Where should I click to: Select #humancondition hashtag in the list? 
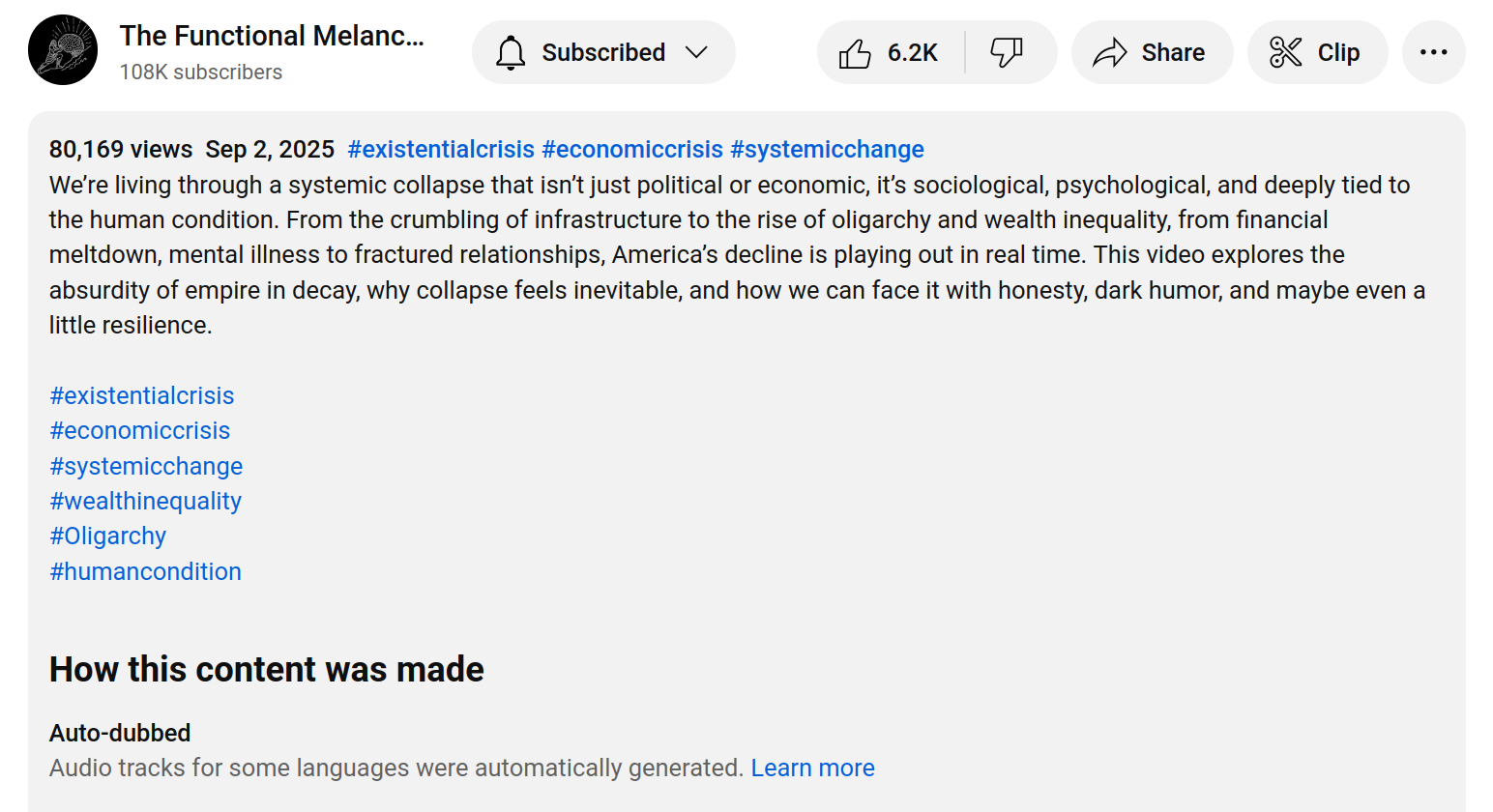point(146,571)
